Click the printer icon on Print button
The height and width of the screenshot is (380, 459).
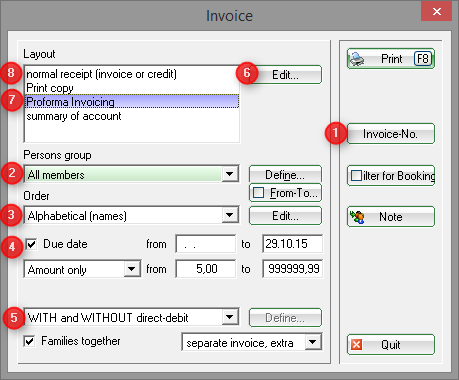(356, 59)
